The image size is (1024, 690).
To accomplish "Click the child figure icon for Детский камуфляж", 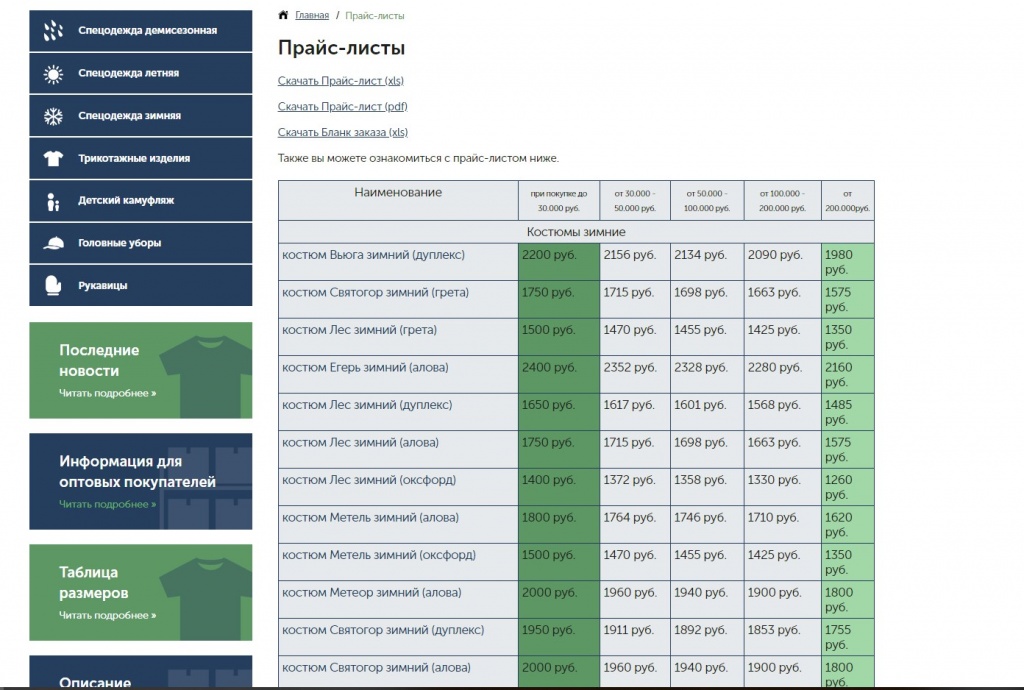I will [x=53, y=202].
